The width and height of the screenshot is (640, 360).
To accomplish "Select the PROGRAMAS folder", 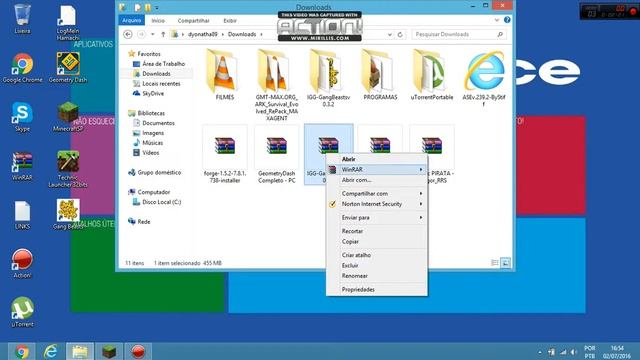I will pyautogui.click(x=380, y=75).
